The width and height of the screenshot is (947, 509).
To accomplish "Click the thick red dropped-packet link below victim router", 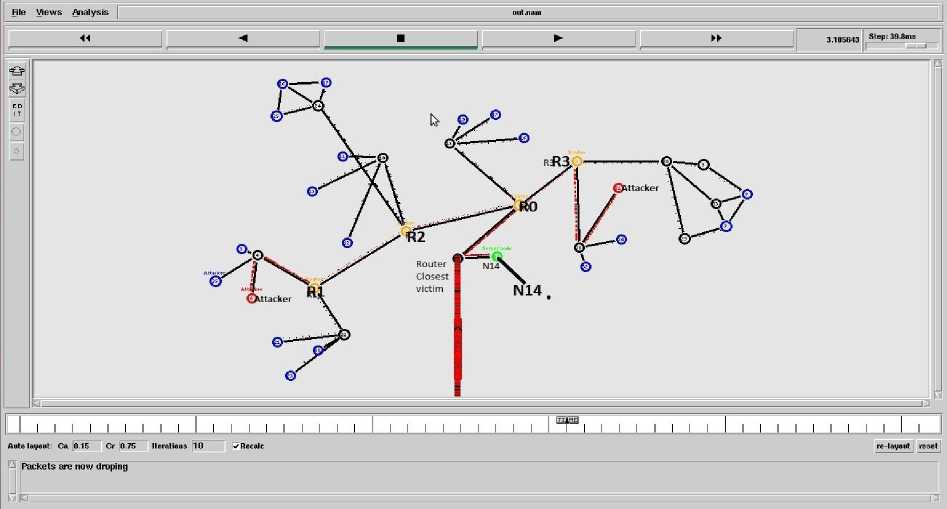I will [x=457, y=329].
